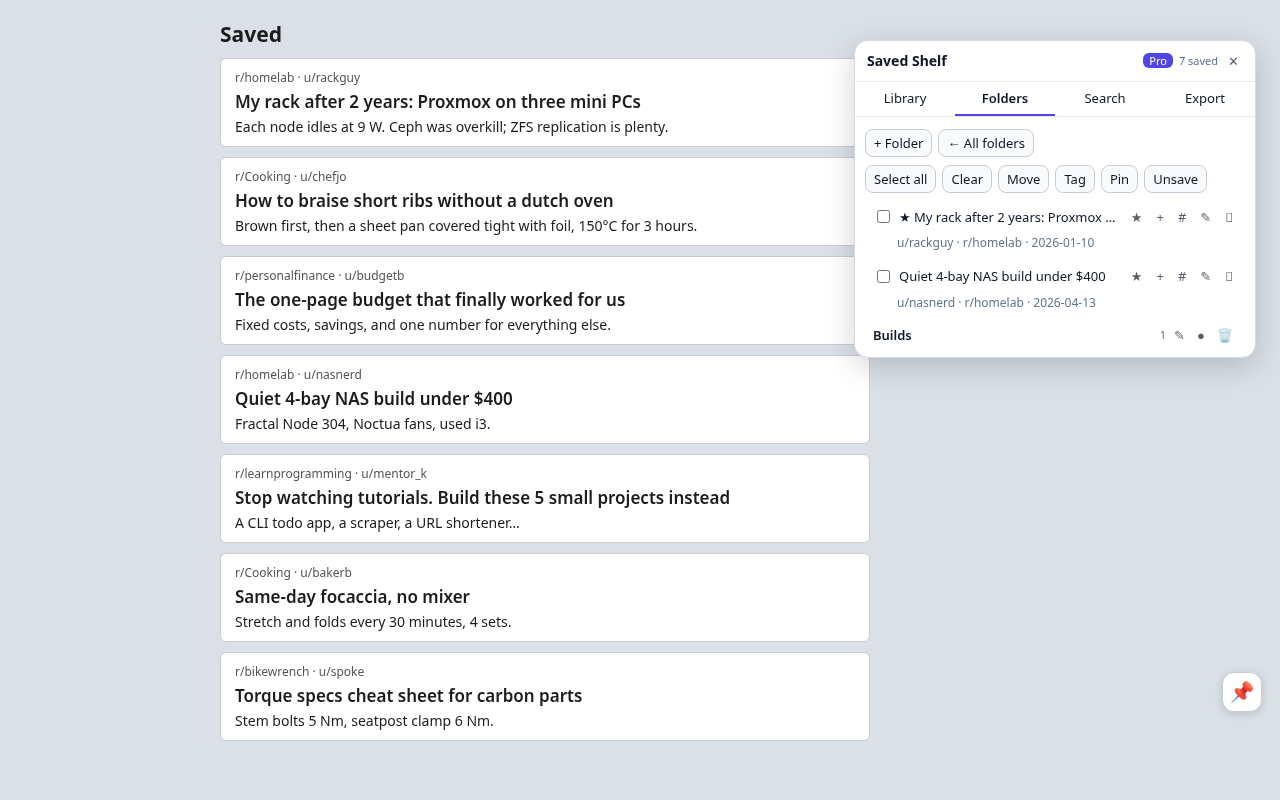Click the plus icon on My rack item
This screenshot has width=1280, height=800.
tap(1160, 218)
